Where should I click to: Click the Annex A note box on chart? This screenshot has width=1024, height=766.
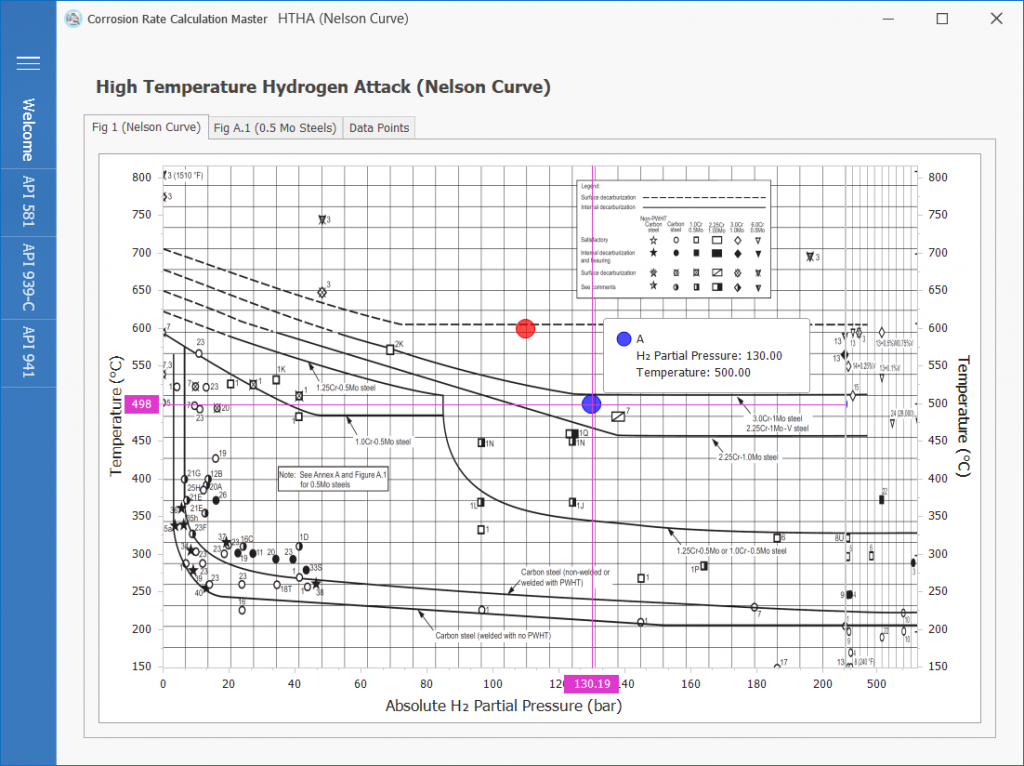point(333,479)
